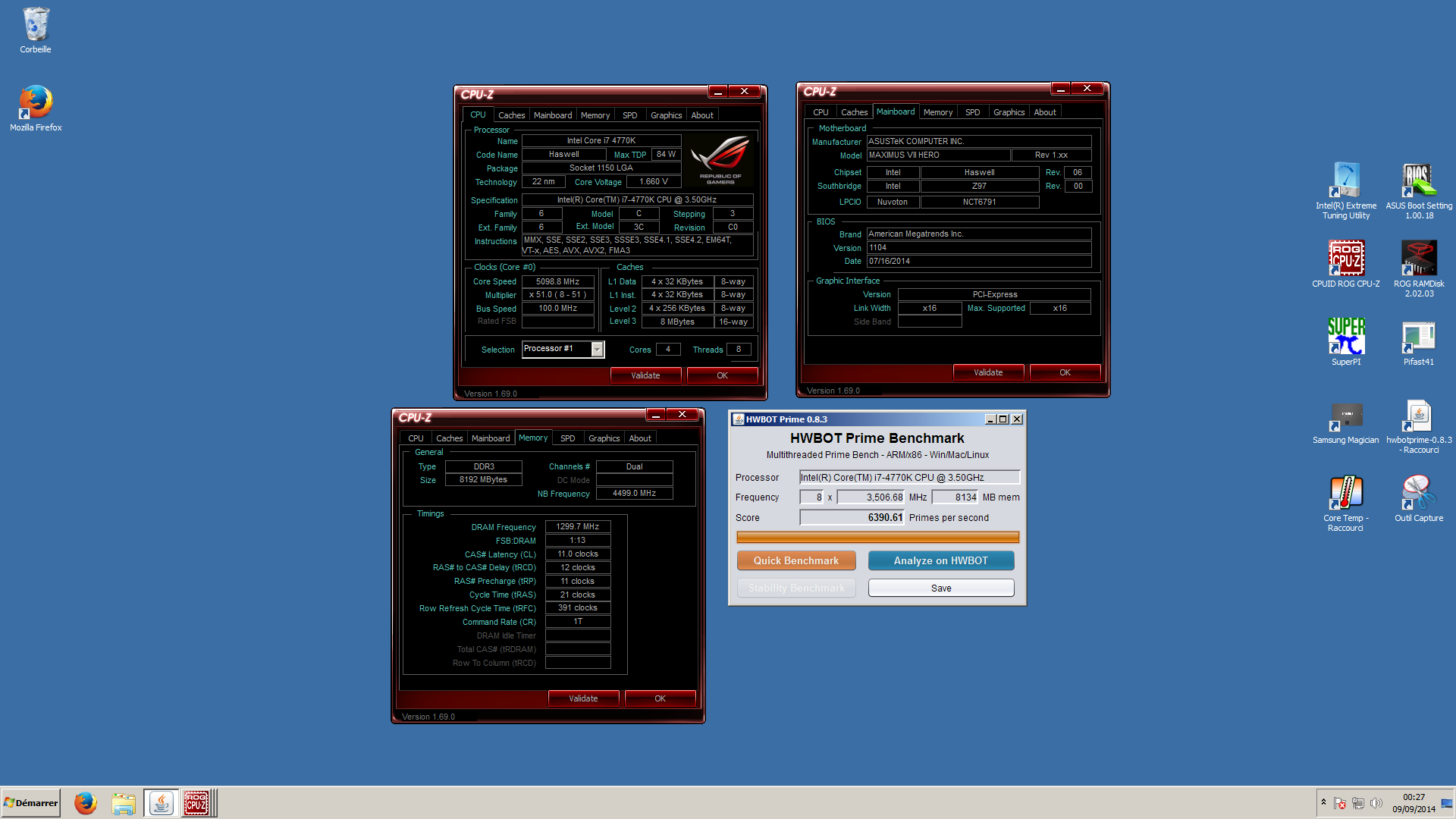Open Samsung Magician desktop shortcut
This screenshot has height=819, width=1456.
click(1346, 423)
